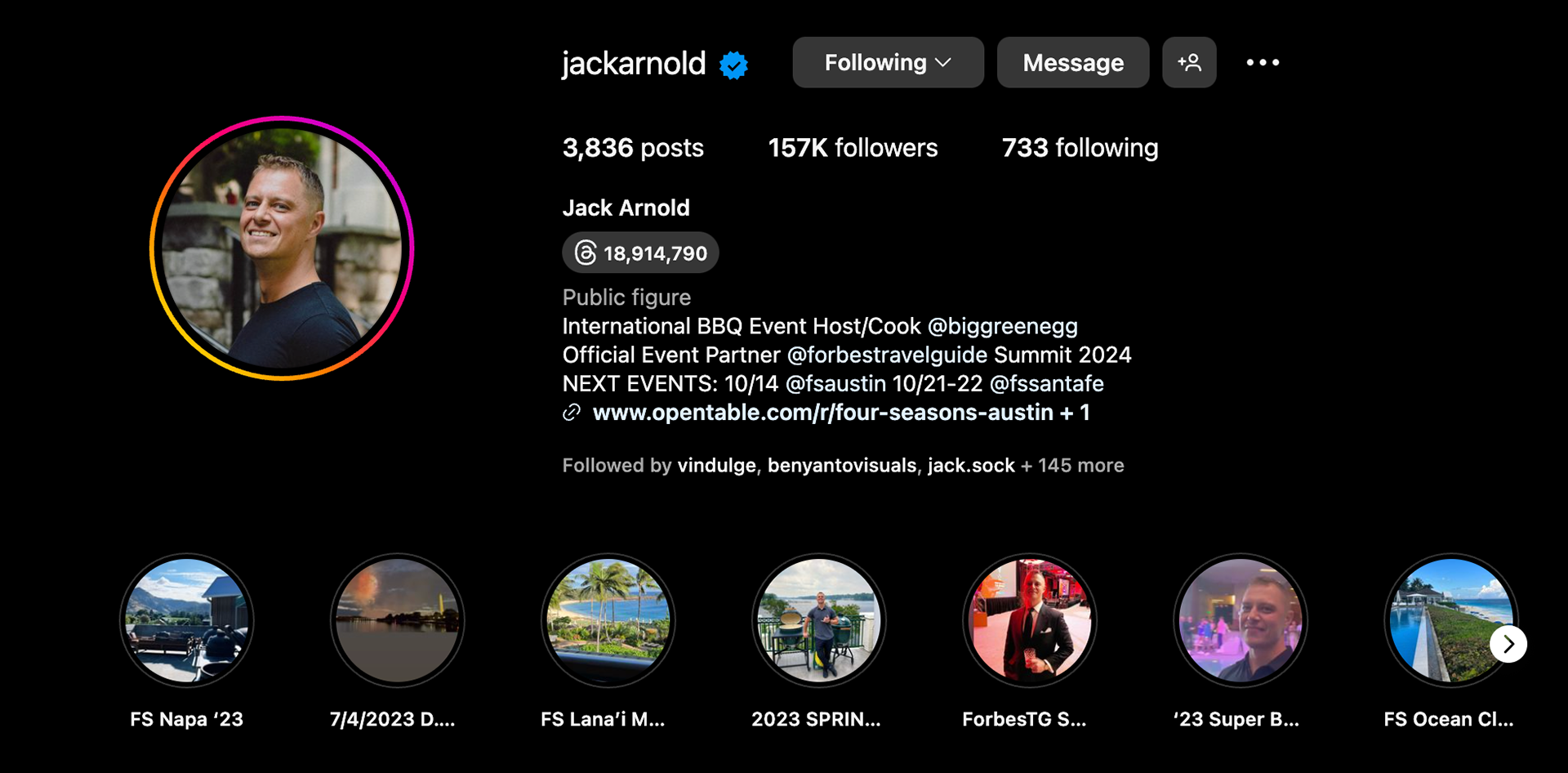Open the 7/4/2023 D... story highlight
Image resolution: width=1568 pixels, height=773 pixels.
[398, 621]
